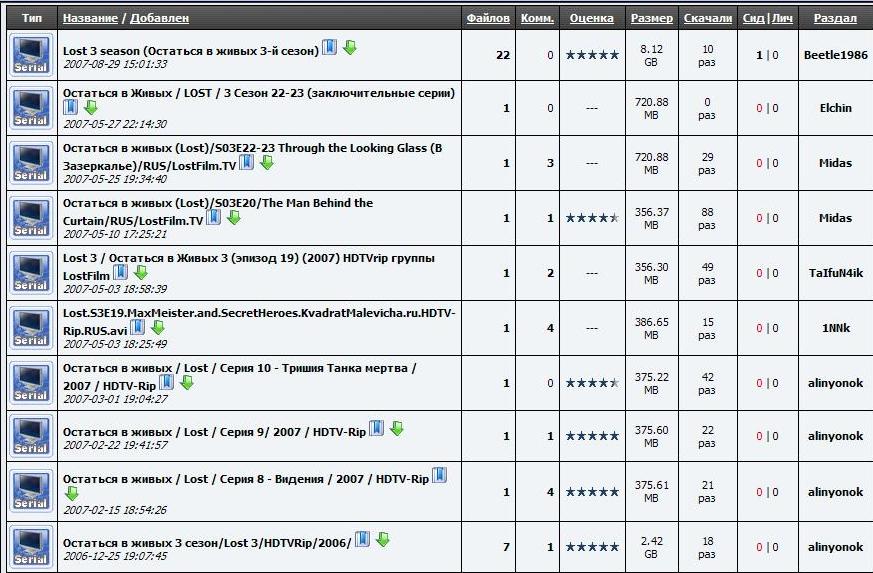Screen dimensions: 873x573
Task: Open Серия 10 Тришия Танка мертва torrent page
Action: coord(239,376)
